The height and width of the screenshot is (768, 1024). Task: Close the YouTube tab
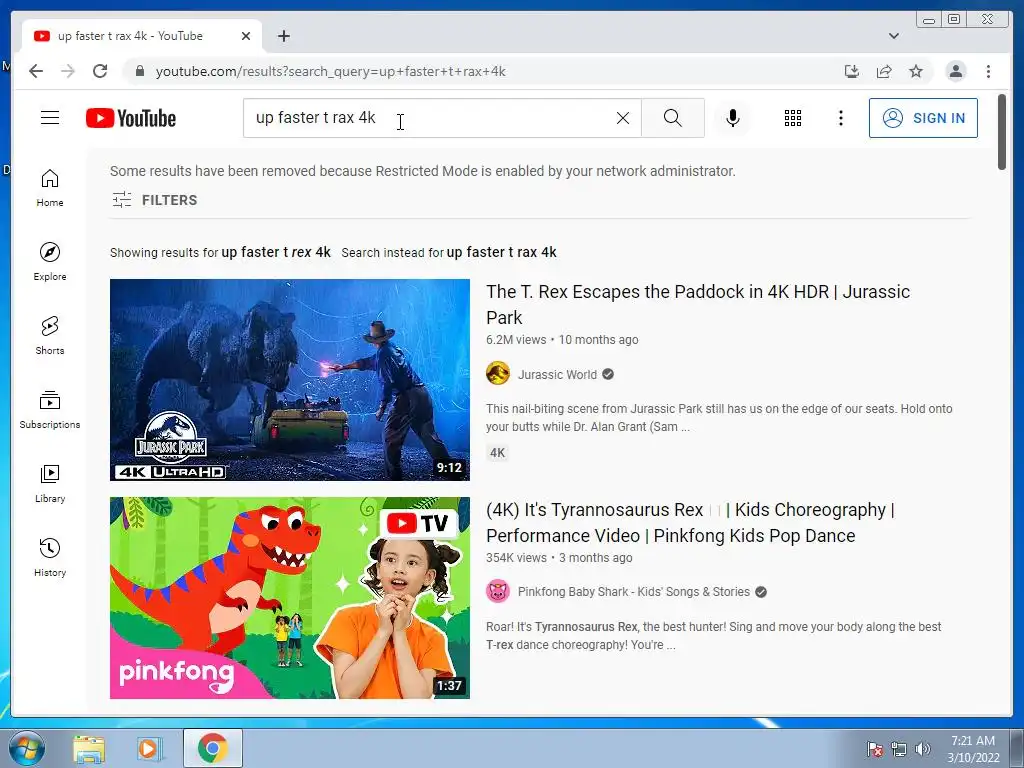tap(246, 36)
